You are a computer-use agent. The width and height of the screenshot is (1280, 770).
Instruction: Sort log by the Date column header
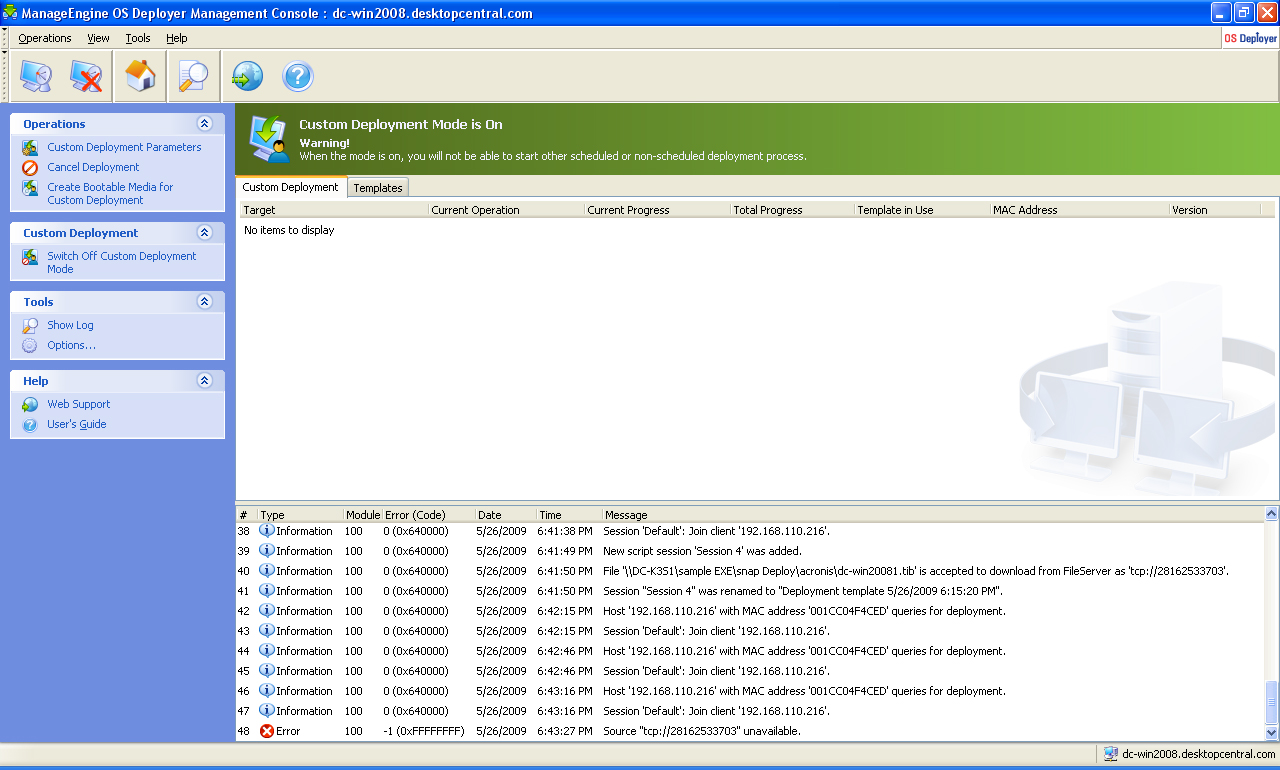tap(505, 515)
